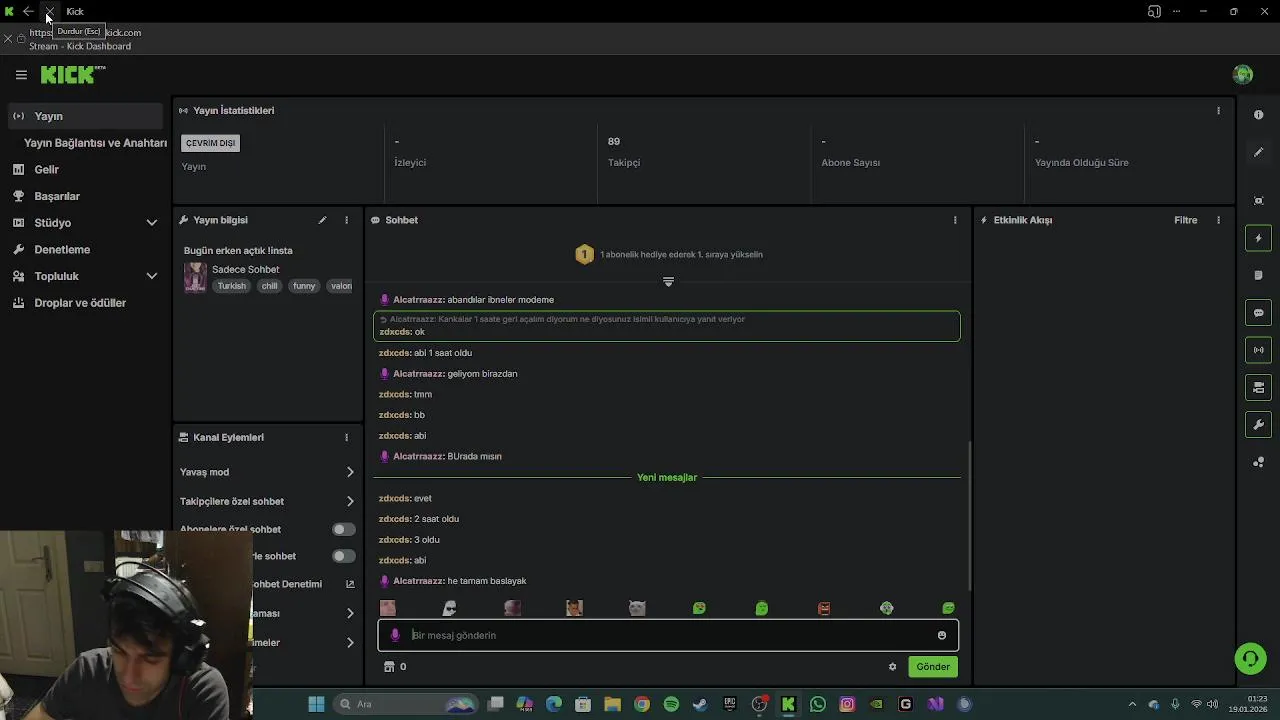Click the Windows taskbar search box
The width and height of the screenshot is (1280, 720).
[406, 704]
